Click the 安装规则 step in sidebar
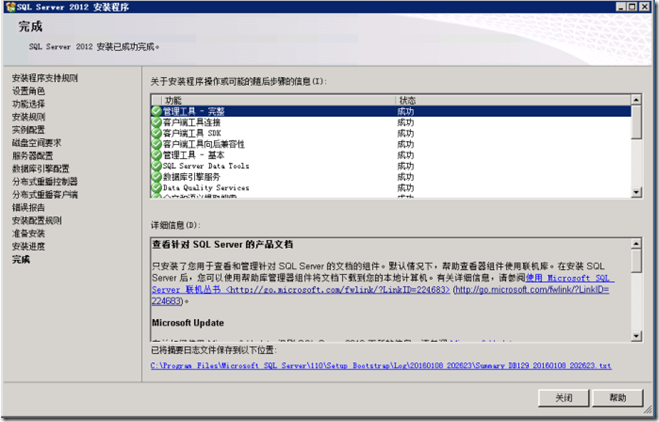The height and width of the screenshot is (422, 659). [x=28, y=117]
